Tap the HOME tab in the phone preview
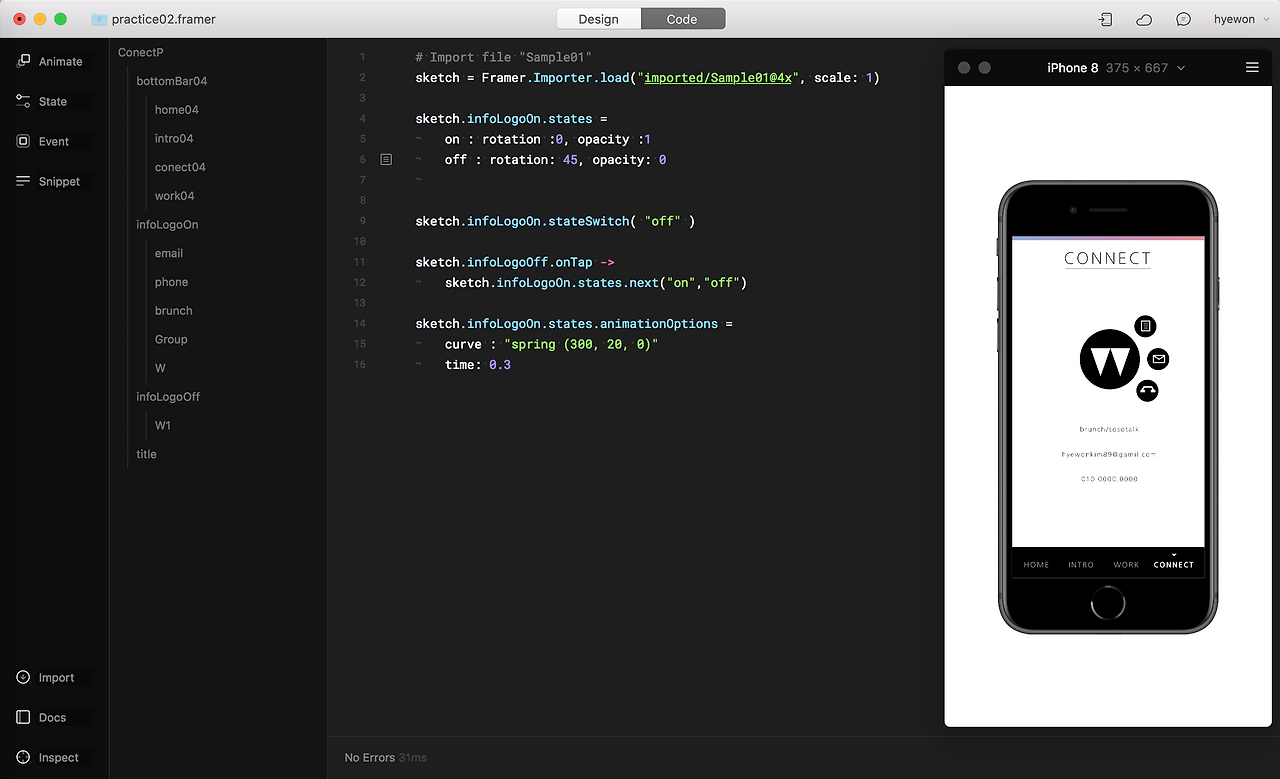 (1036, 565)
